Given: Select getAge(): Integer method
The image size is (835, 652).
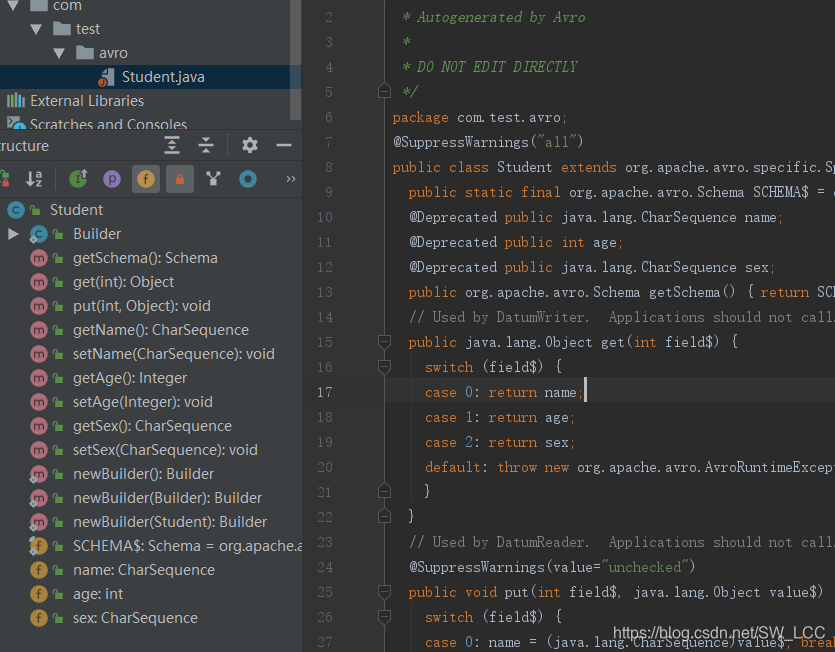Looking at the screenshot, I should pyautogui.click(x=130, y=378).
